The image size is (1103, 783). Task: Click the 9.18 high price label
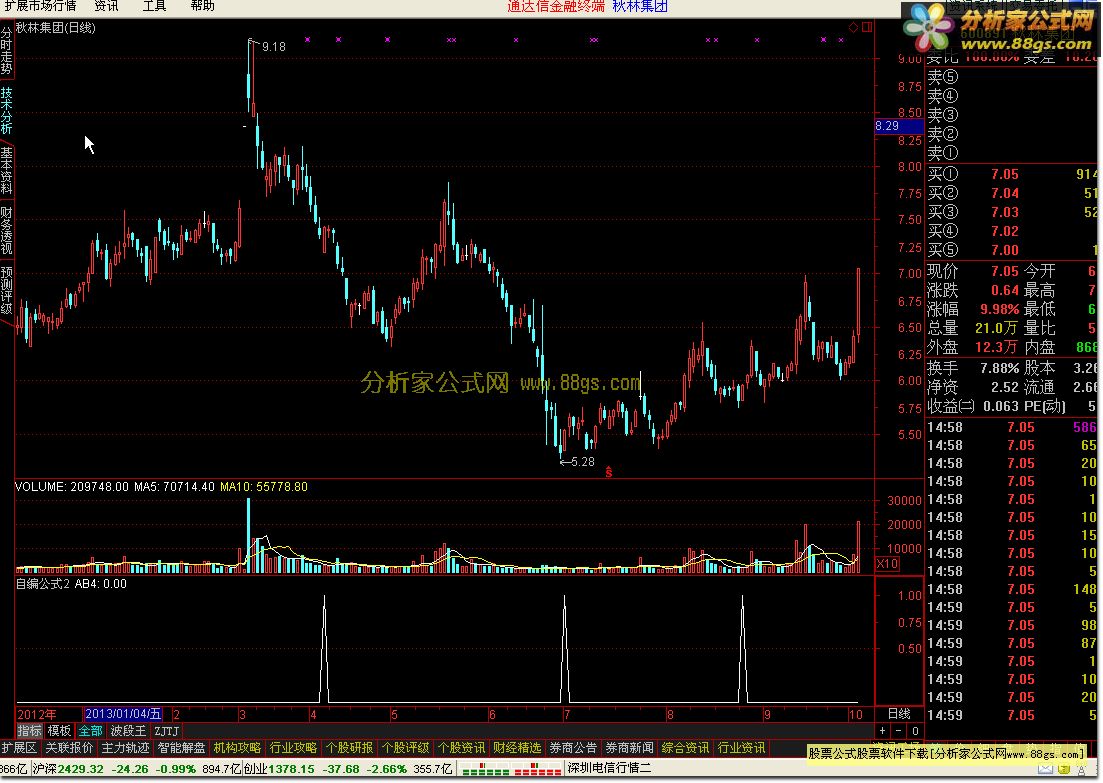click(x=274, y=46)
